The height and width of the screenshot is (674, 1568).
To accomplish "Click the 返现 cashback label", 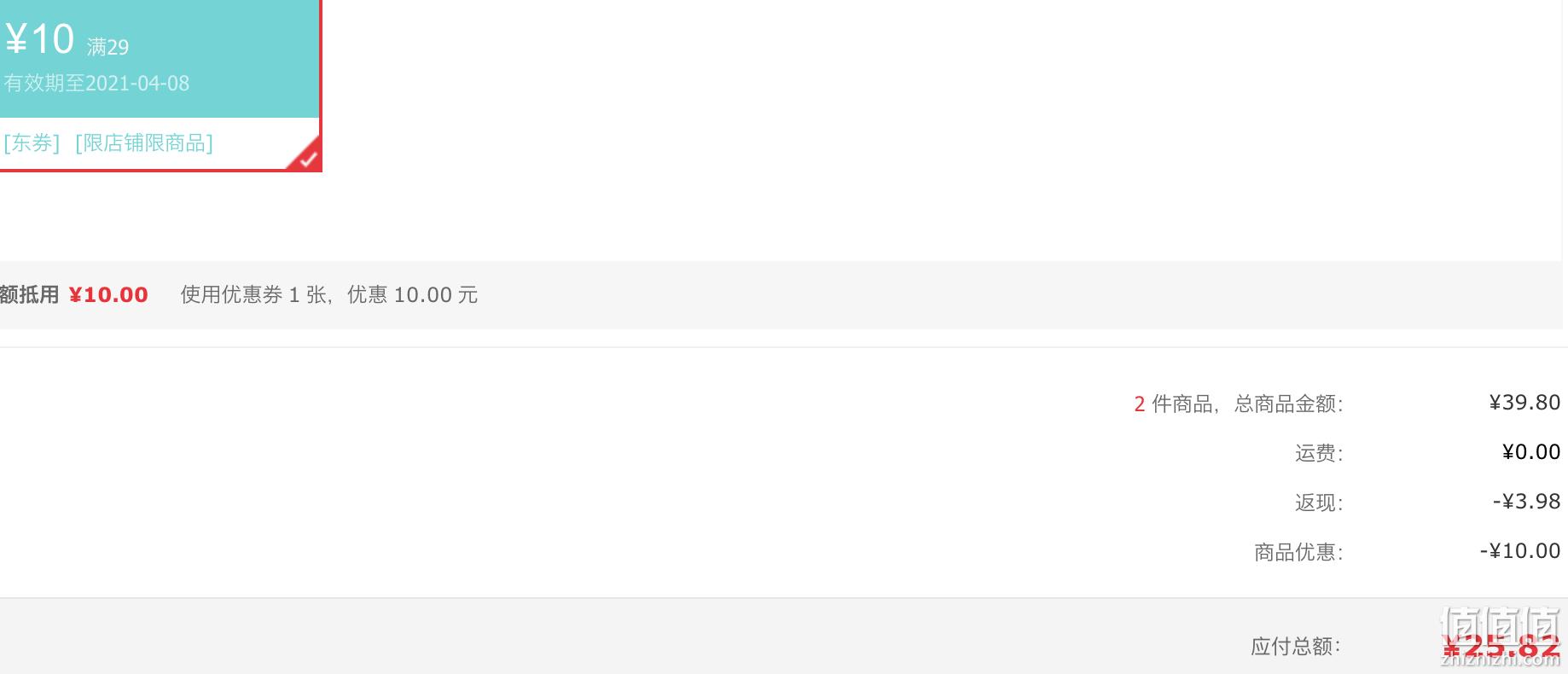I will [x=1319, y=503].
